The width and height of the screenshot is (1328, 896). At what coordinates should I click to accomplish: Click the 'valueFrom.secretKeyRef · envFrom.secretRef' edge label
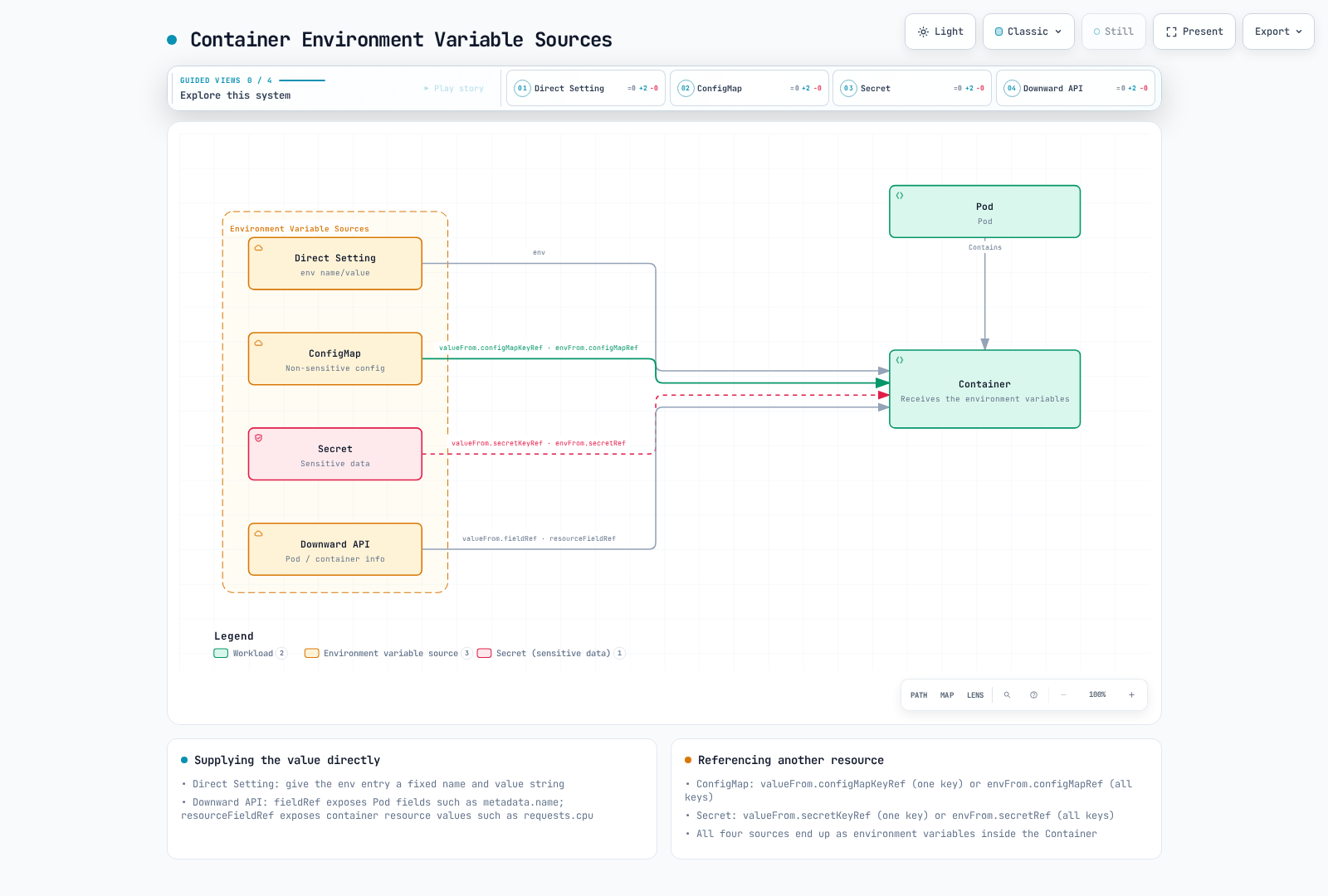point(539,443)
